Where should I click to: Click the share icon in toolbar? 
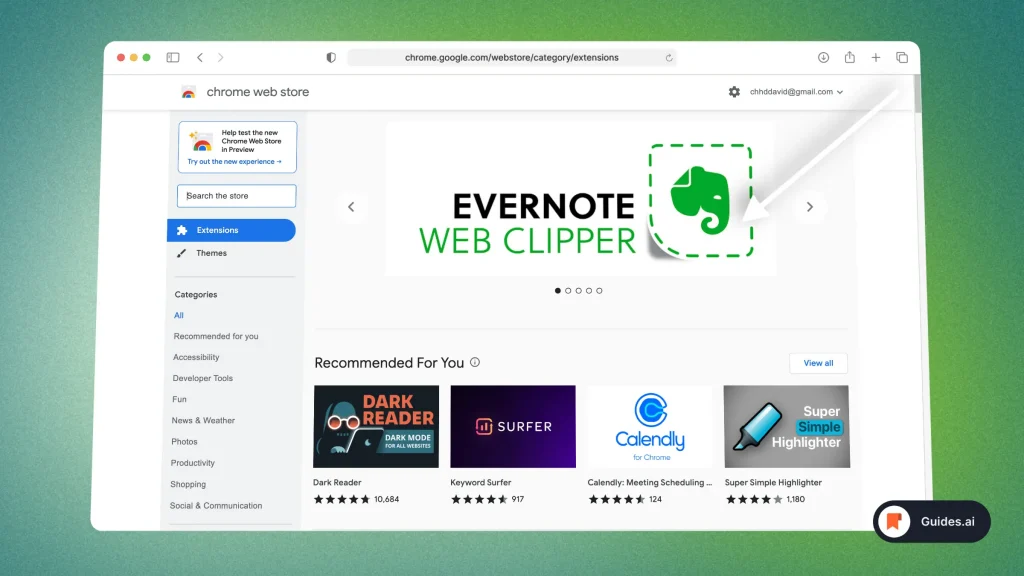(850, 57)
